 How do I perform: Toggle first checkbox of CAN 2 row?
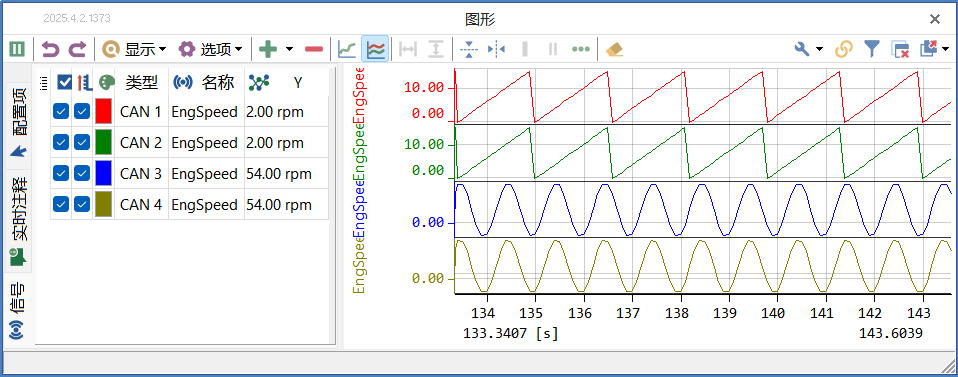tap(60, 142)
